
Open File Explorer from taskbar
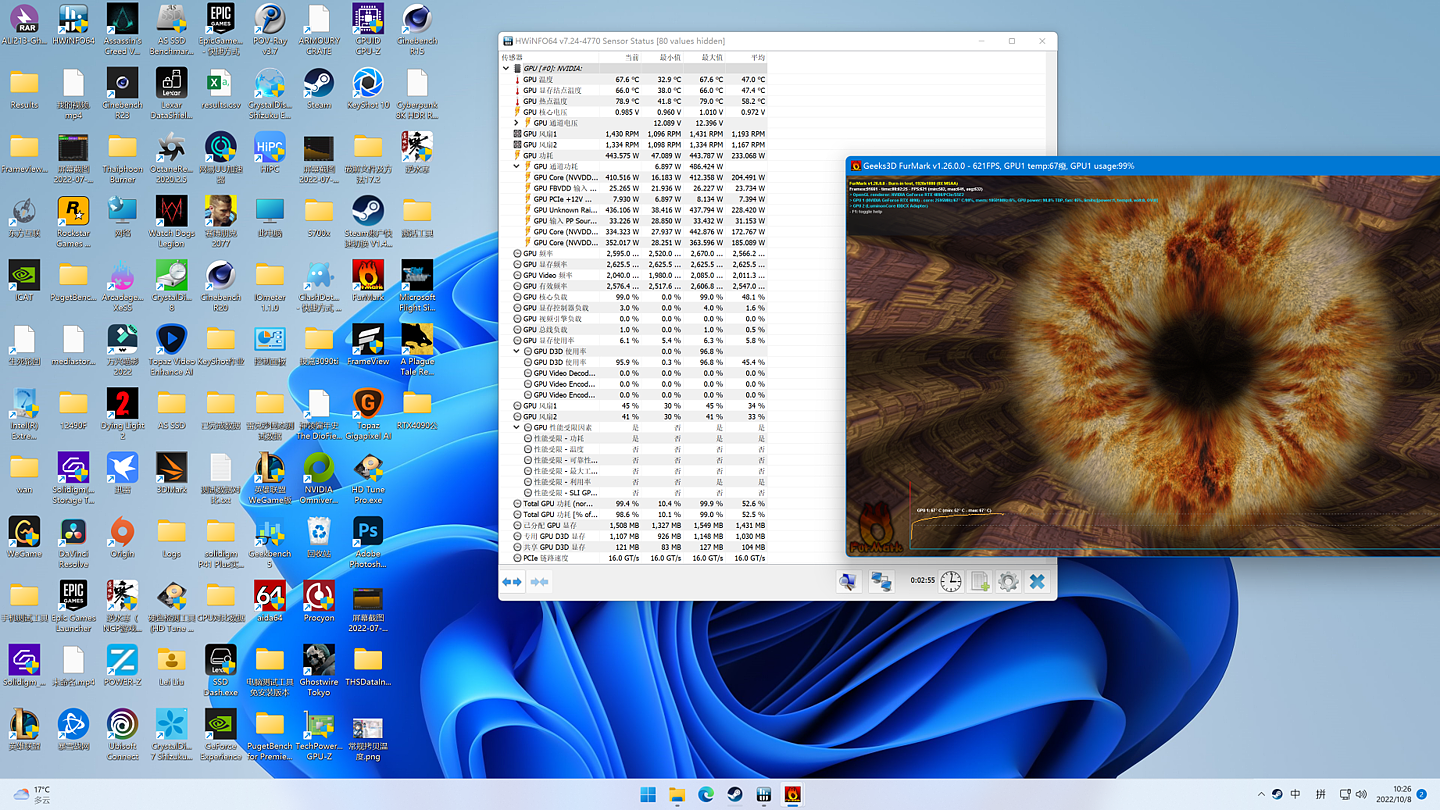tap(677, 795)
